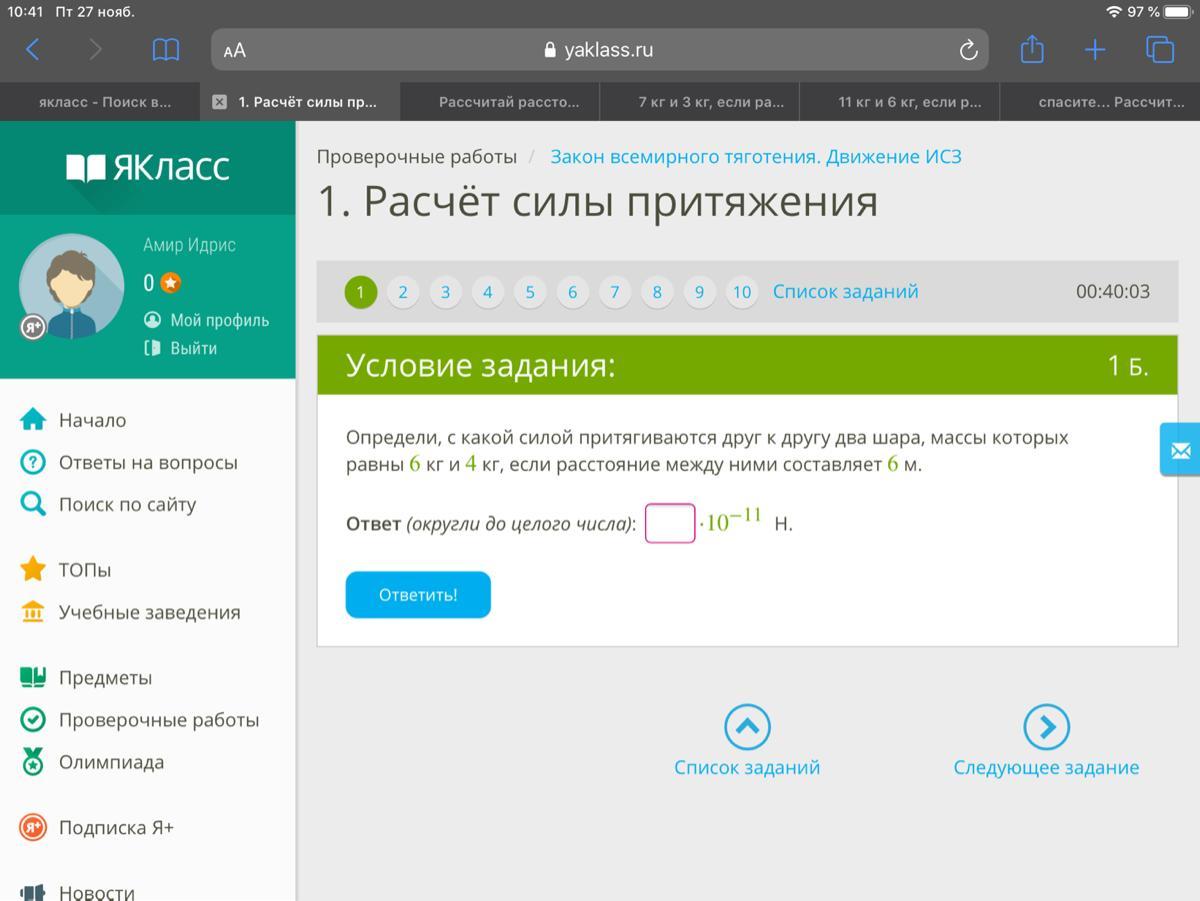Screen dimensions: 1200x901
Task: Click the building icon for Учебные заведения
Action: point(33,611)
